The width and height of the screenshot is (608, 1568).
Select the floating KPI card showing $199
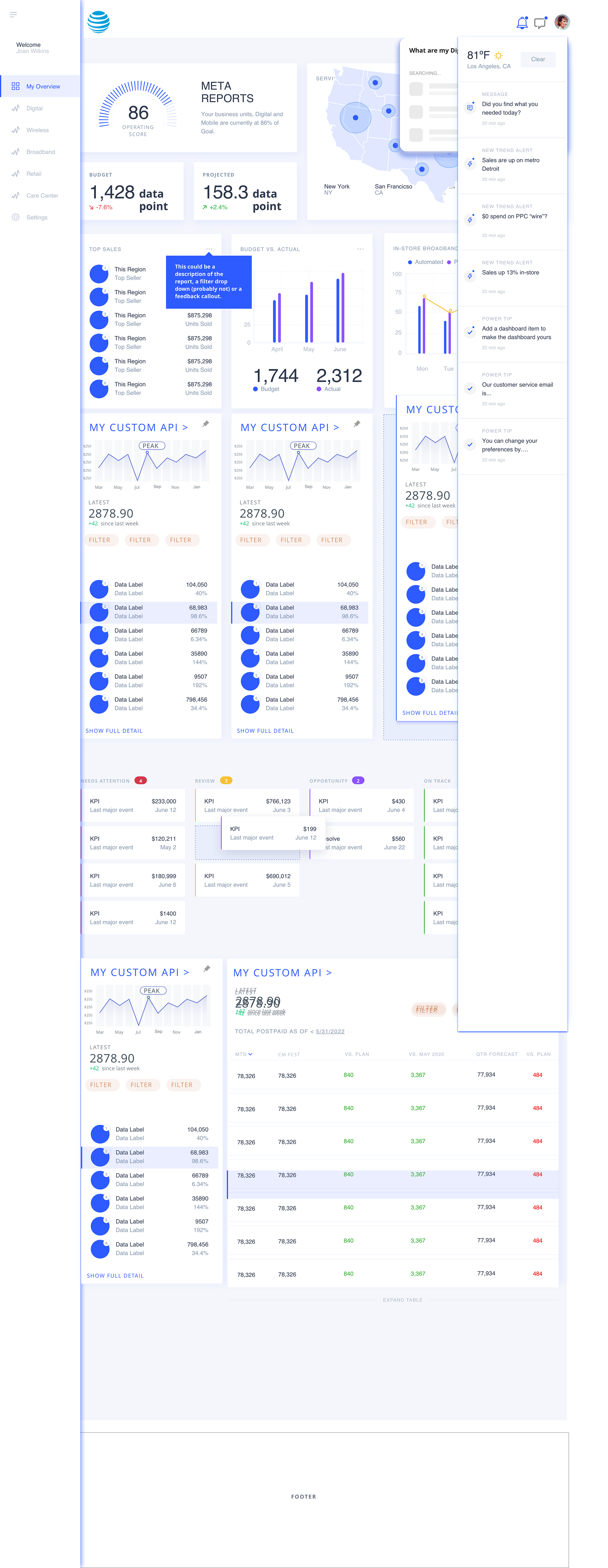point(273,833)
